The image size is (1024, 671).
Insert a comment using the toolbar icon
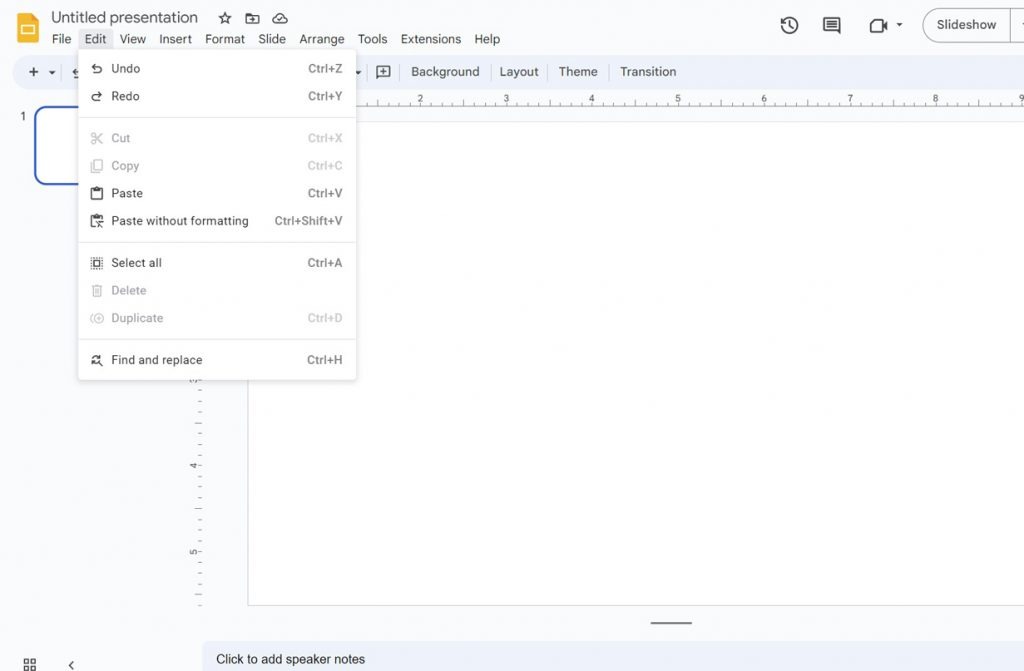(383, 71)
